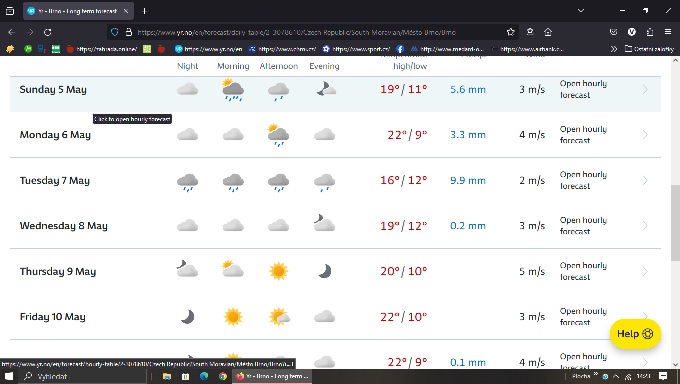Click Monday 6 May afternoon sun-rain icon

pyautogui.click(x=278, y=135)
